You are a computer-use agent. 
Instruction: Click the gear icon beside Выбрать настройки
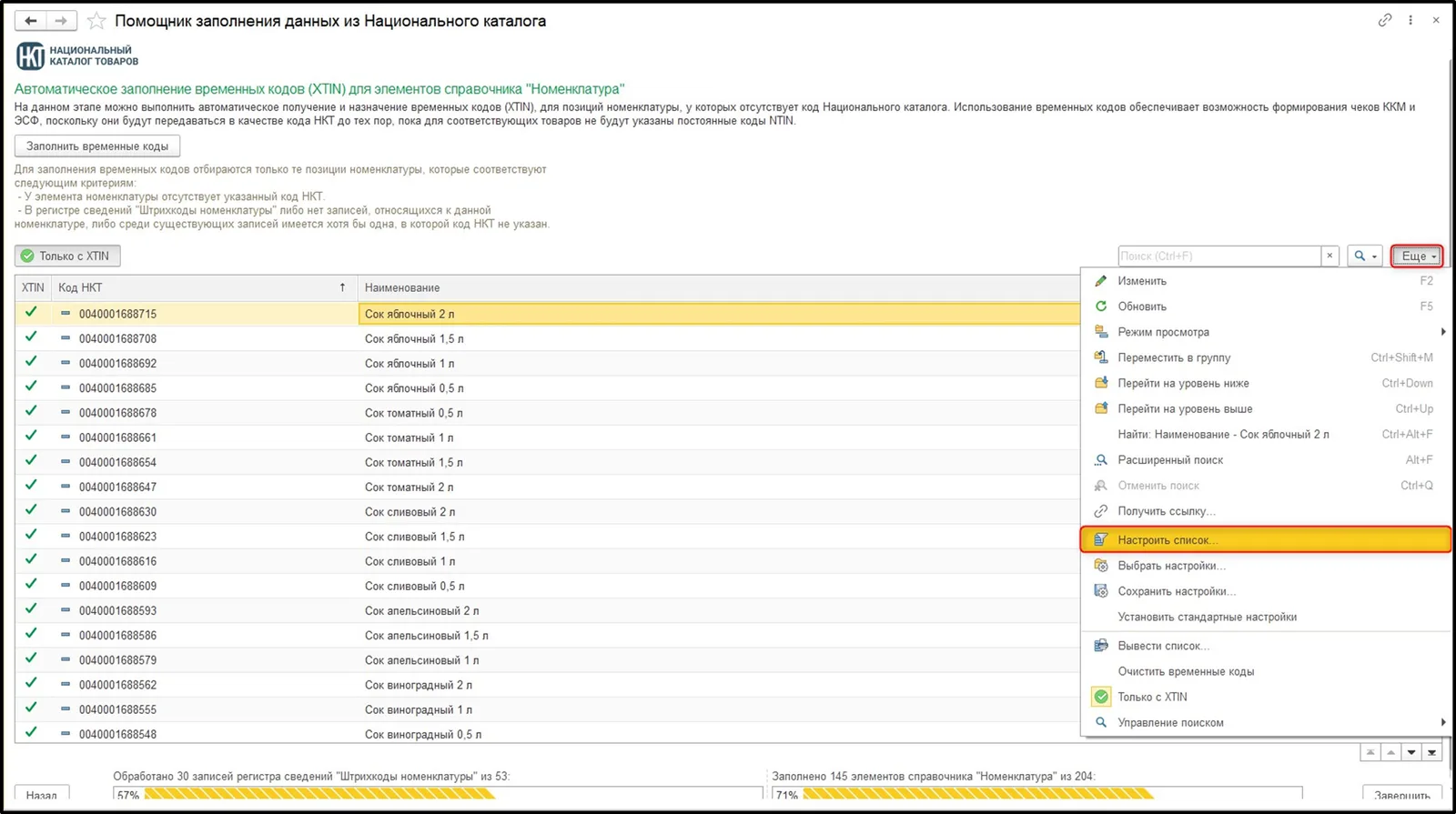click(1101, 566)
